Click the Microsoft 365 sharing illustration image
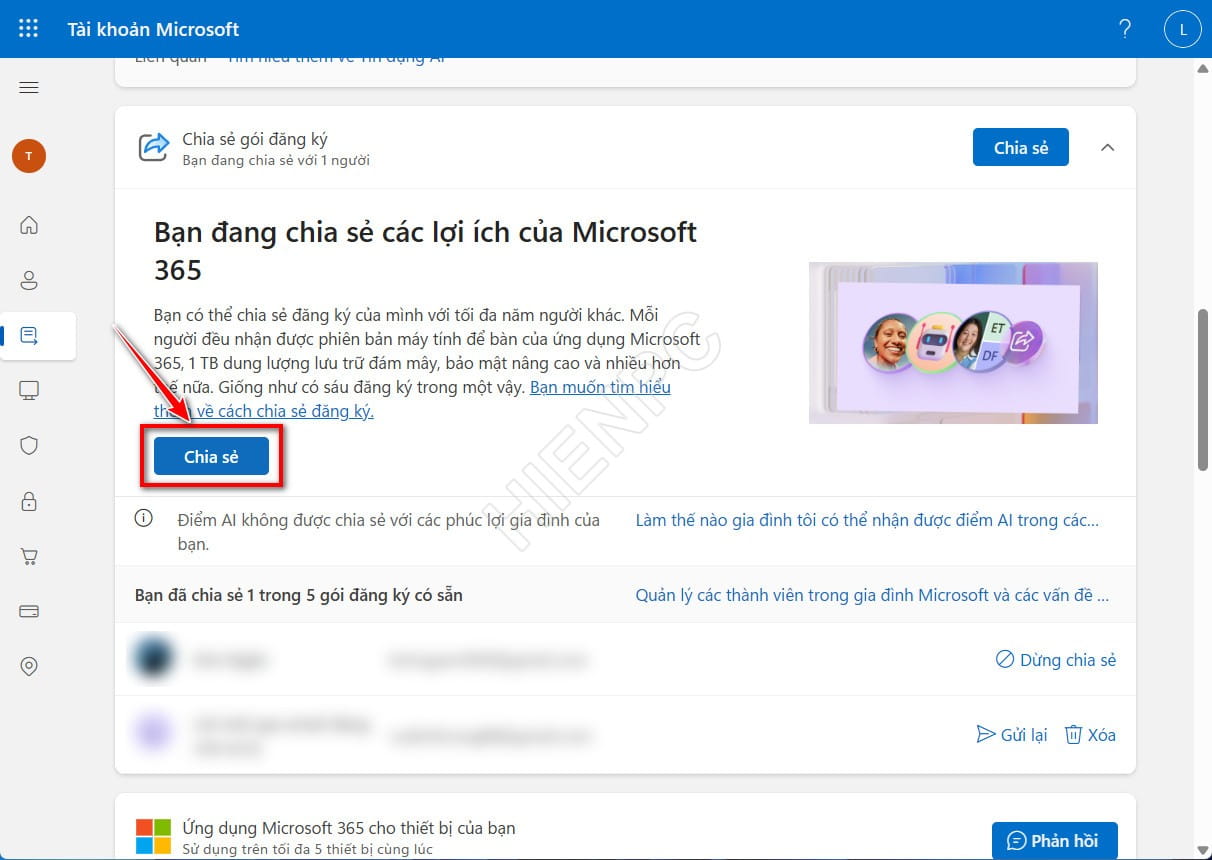Viewport: 1212px width, 860px height. [953, 342]
